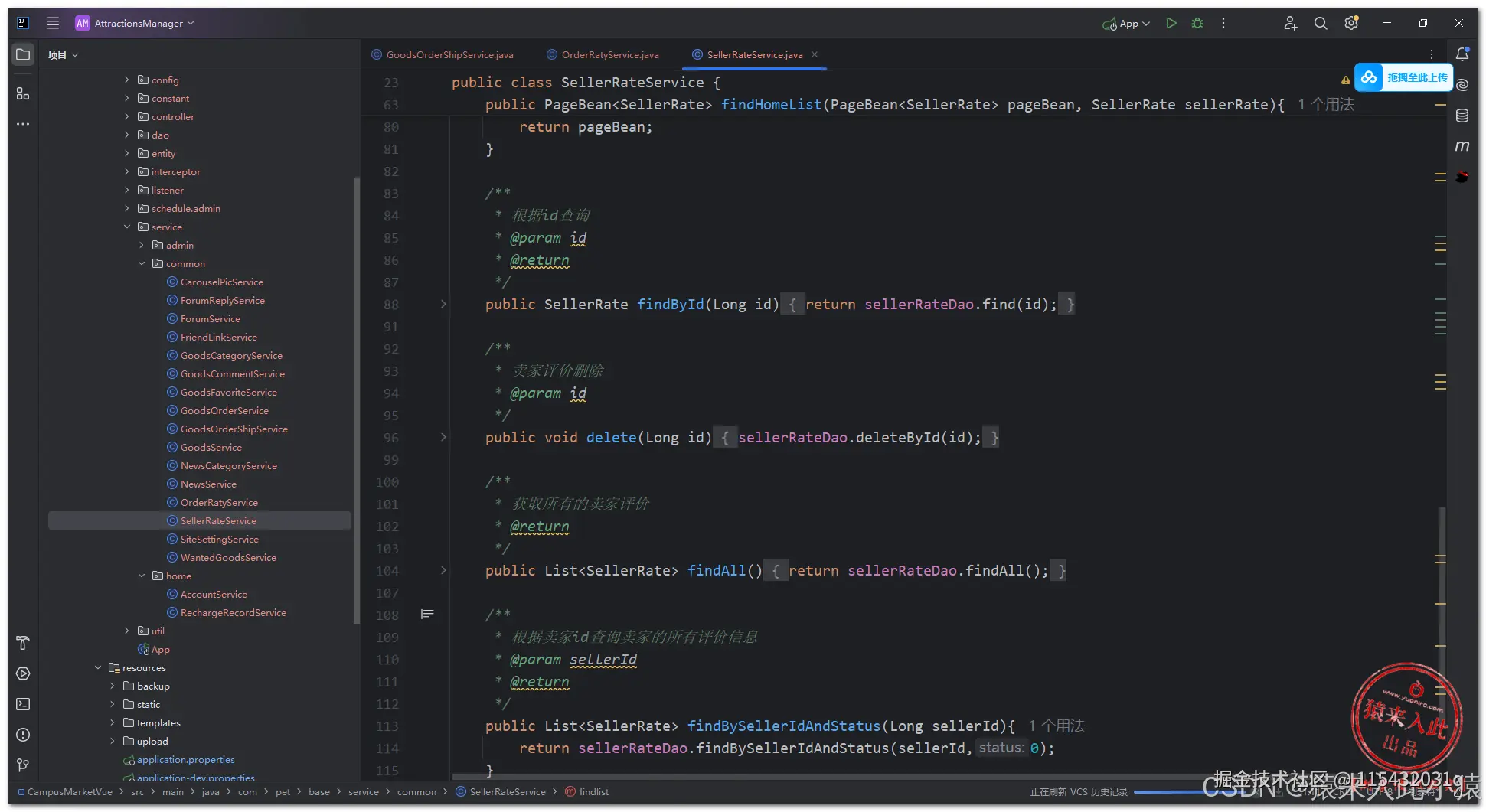Open IDE settings gear

pyautogui.click(x=1351, y=23)
